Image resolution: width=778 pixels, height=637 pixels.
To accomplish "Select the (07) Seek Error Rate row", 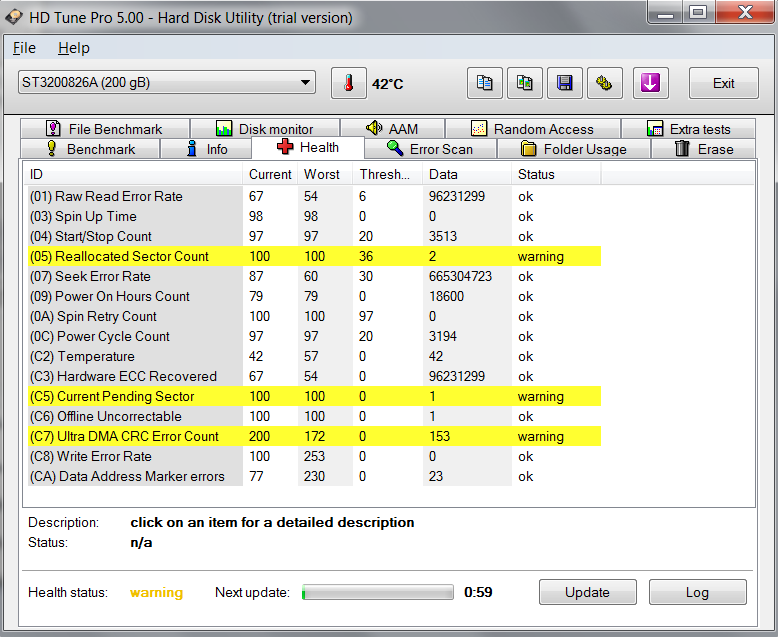I will click(314, 276).
